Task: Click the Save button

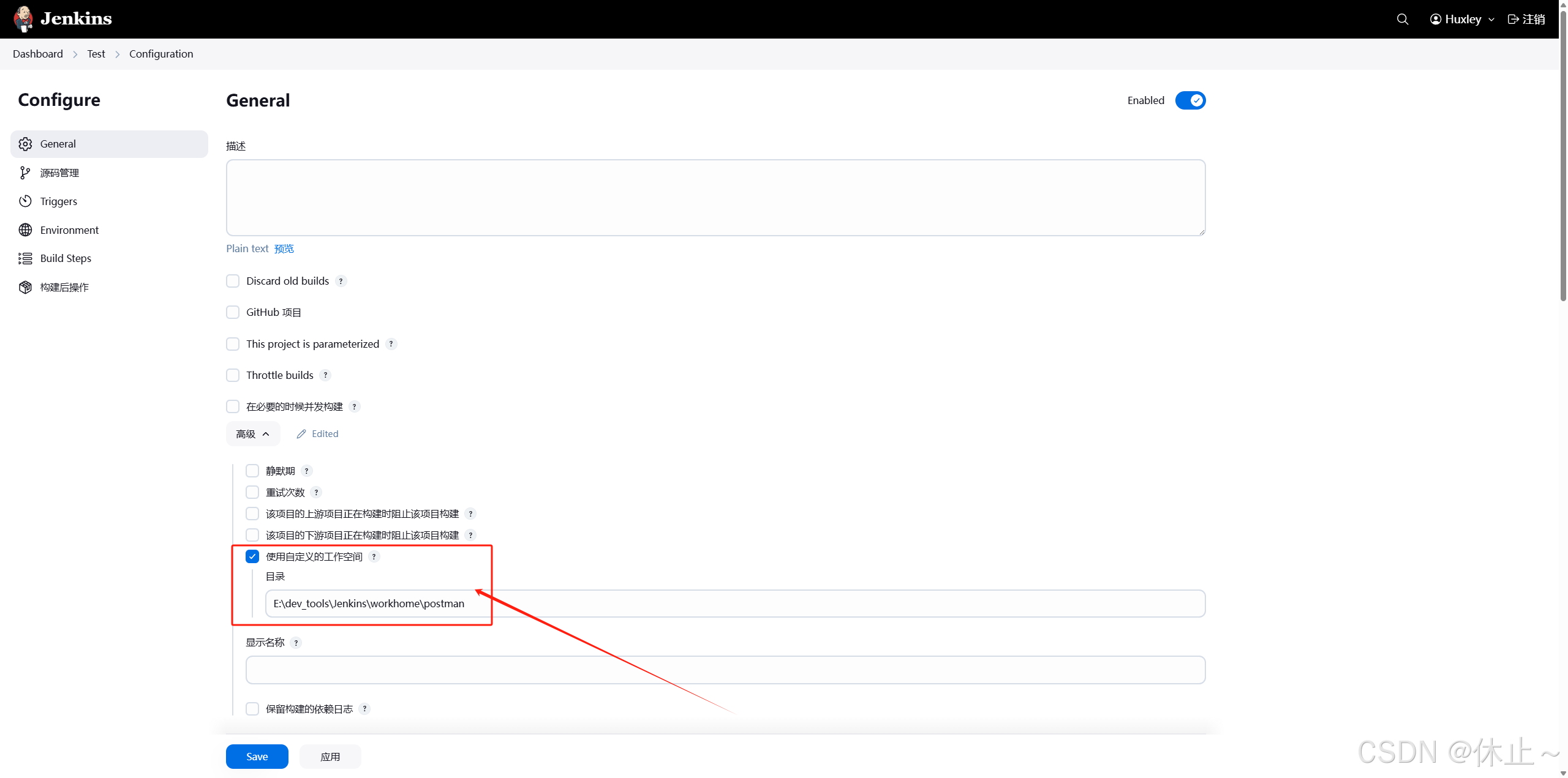Action: pos(257,757)
